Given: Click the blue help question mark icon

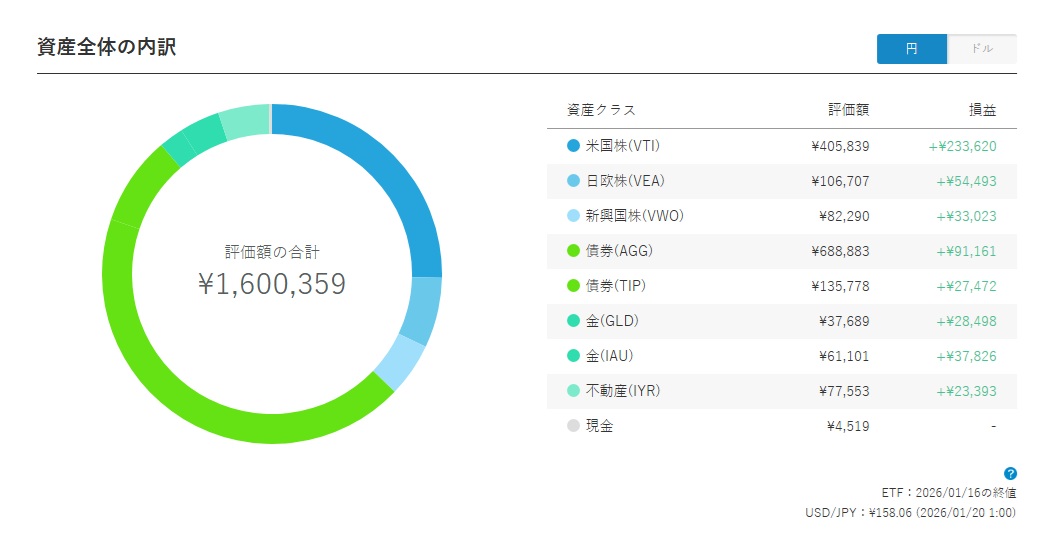Looking at the screenshot, I should [x=1010, y=473].
